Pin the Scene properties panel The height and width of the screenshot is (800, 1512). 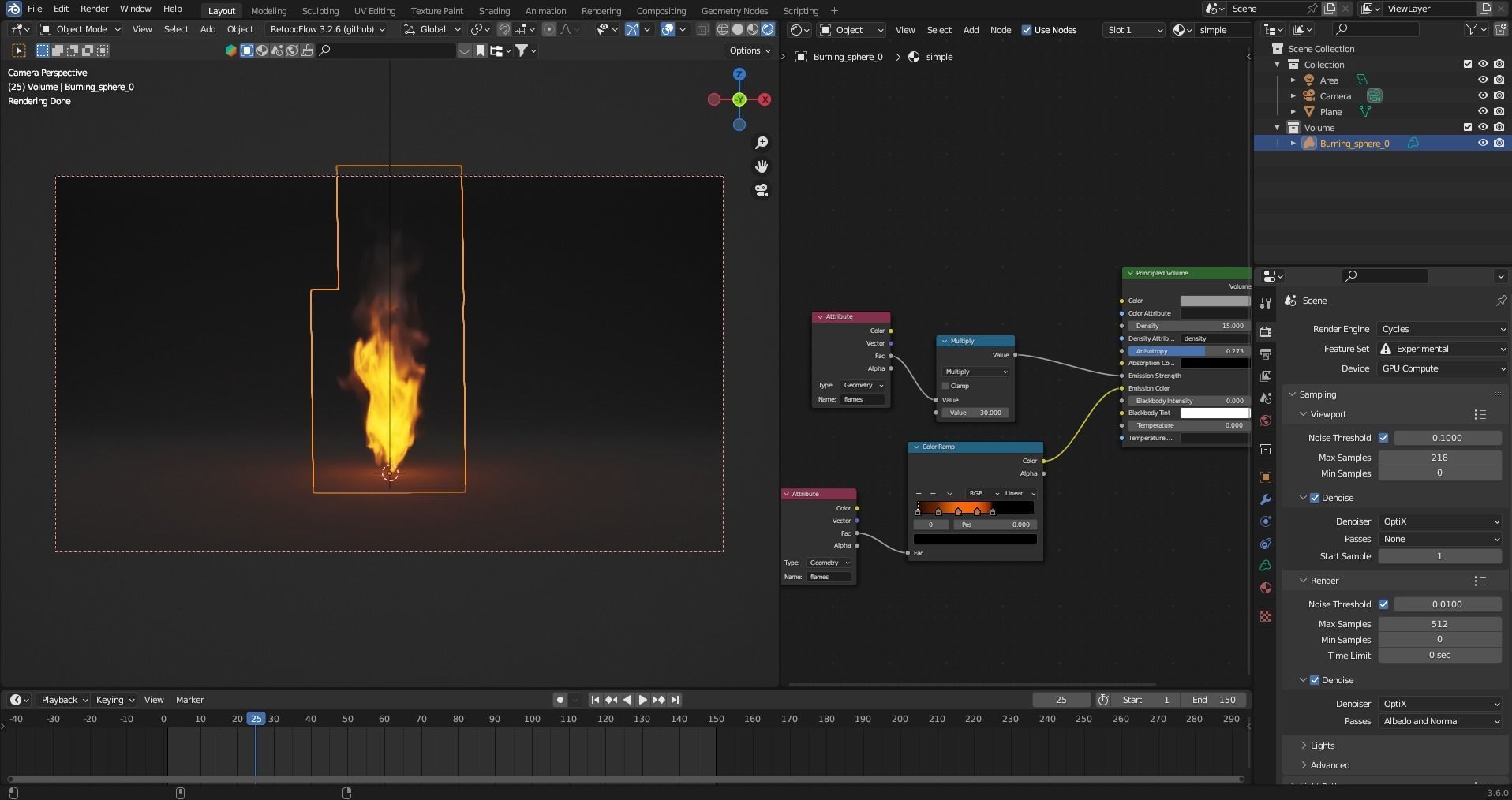click(x=1501, y=301)
